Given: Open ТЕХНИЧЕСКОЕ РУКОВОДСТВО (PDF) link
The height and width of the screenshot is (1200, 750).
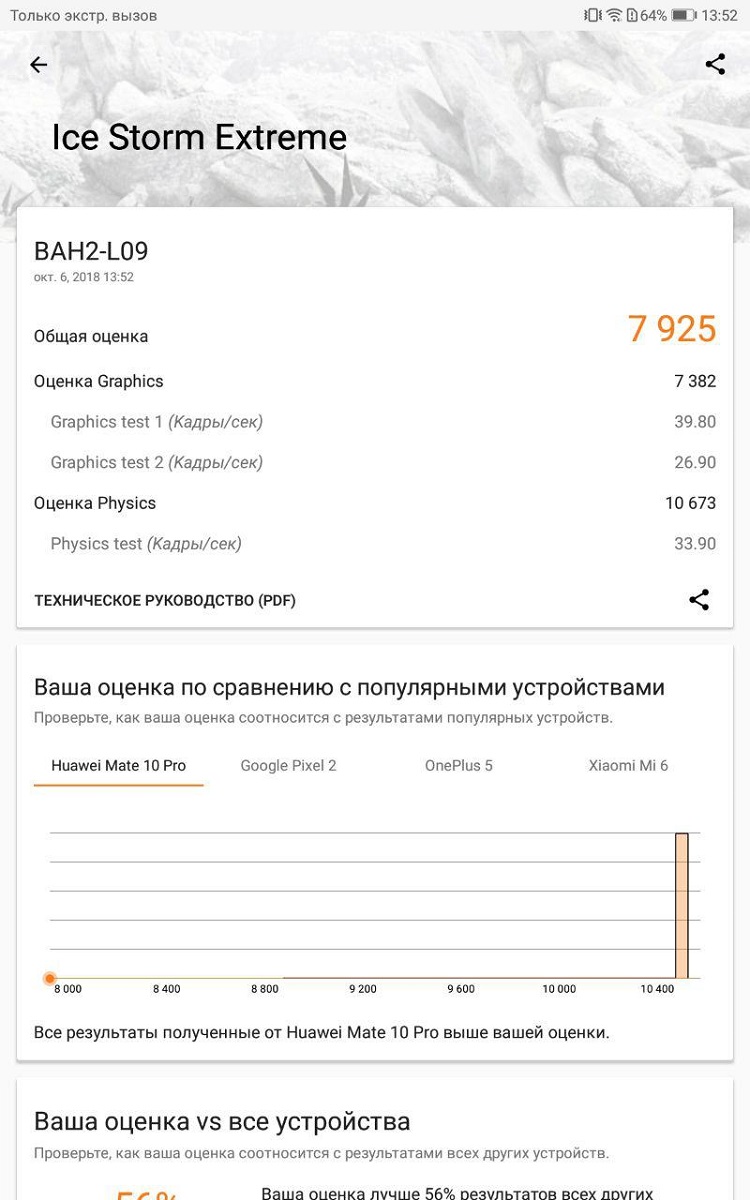Looking at the screenshot, I should click(x=165, y=601).
